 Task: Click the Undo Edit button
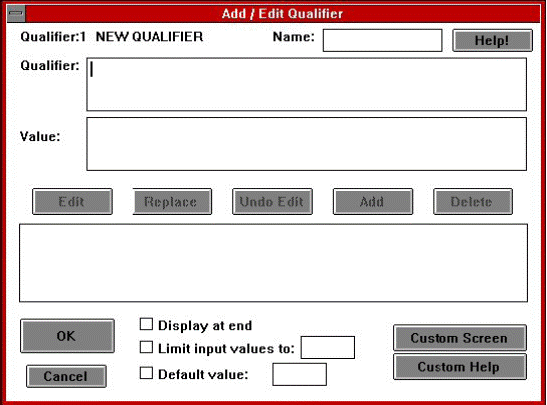coord(272,202)
